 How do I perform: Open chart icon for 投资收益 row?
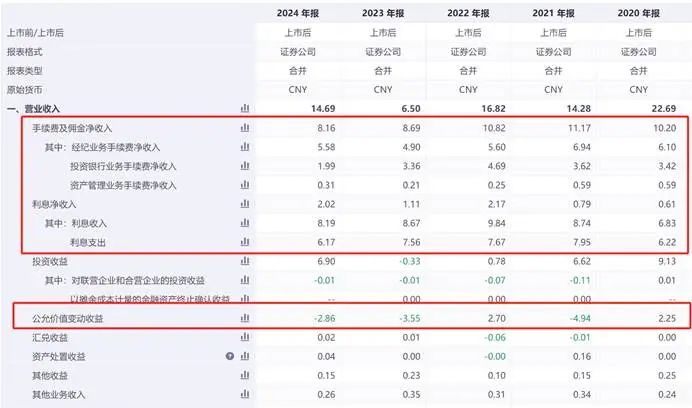pyautogui.click(x=245, y=261)
